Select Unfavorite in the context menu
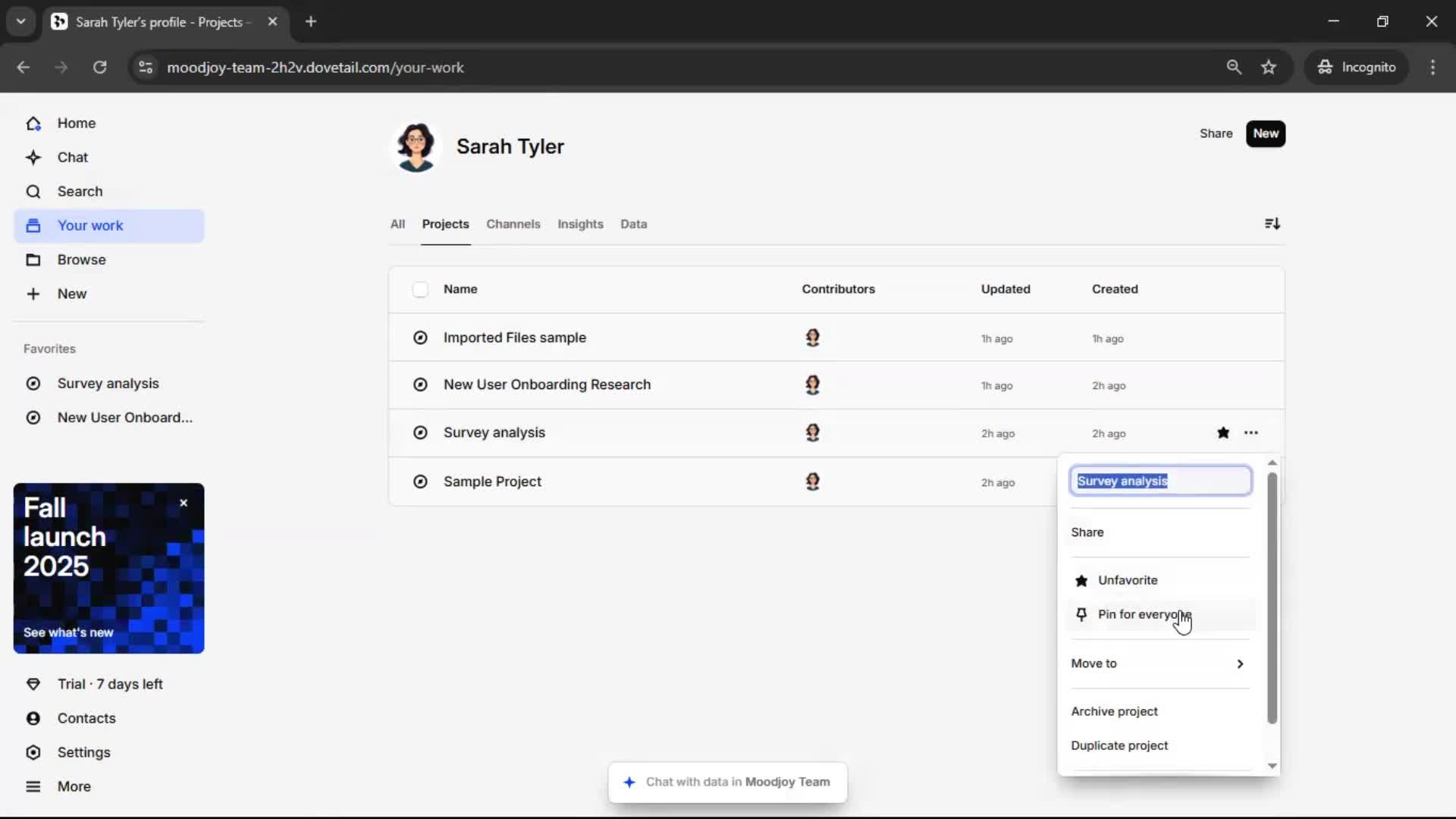Image resolution: width=1456 pixels, height=819 pixels. (x=1127, y=580)
